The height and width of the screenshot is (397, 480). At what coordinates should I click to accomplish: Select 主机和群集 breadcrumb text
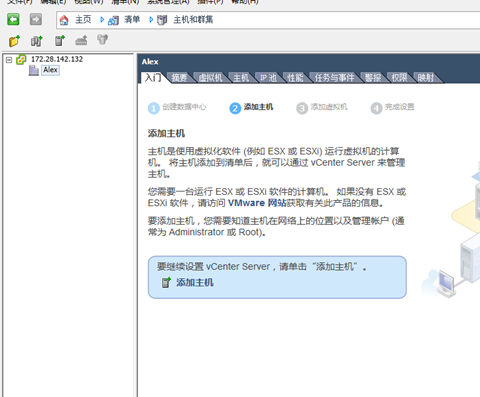[x=193, y=20]
